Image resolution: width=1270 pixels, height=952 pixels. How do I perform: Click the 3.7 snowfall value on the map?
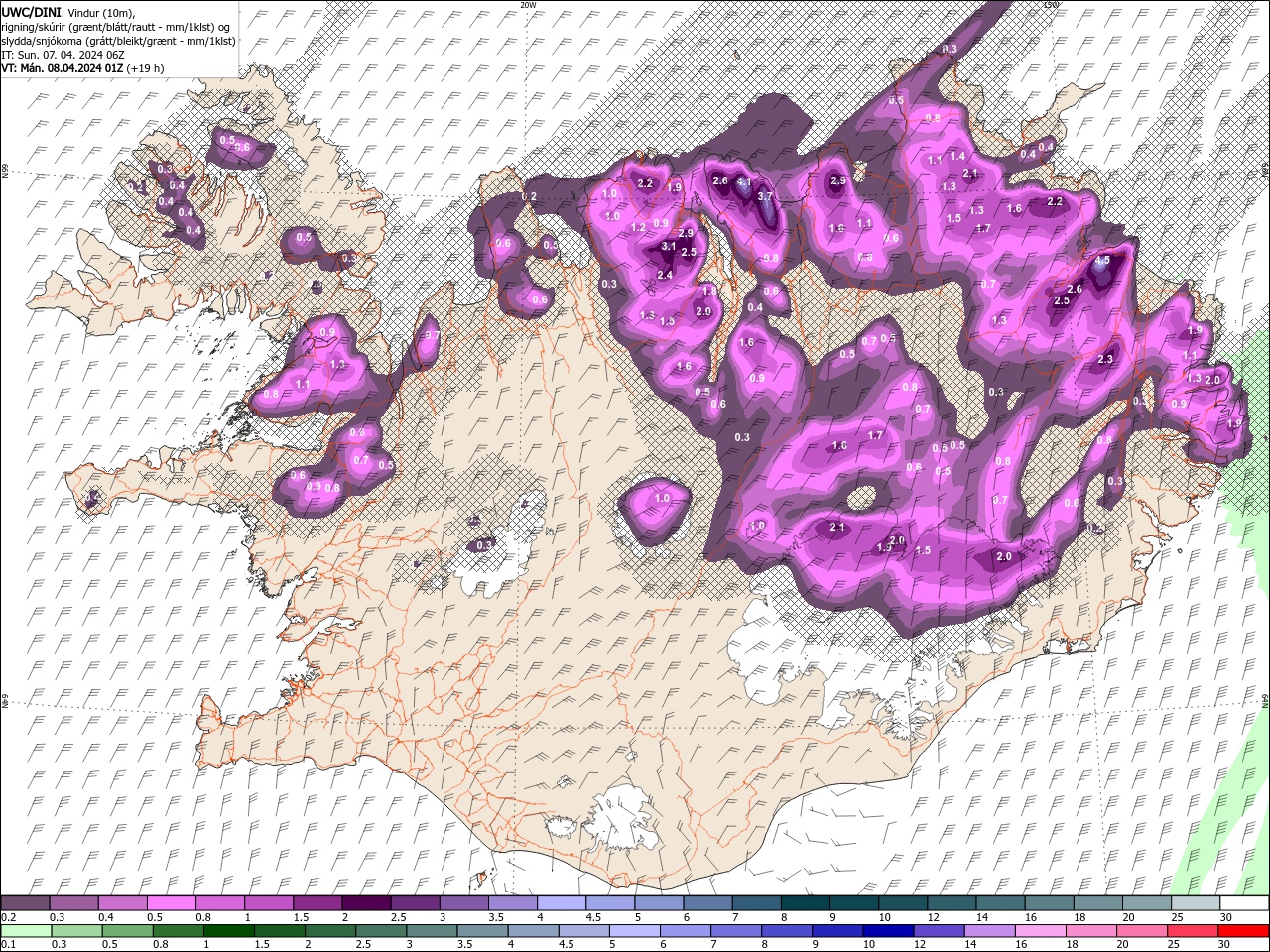(765, 196)
